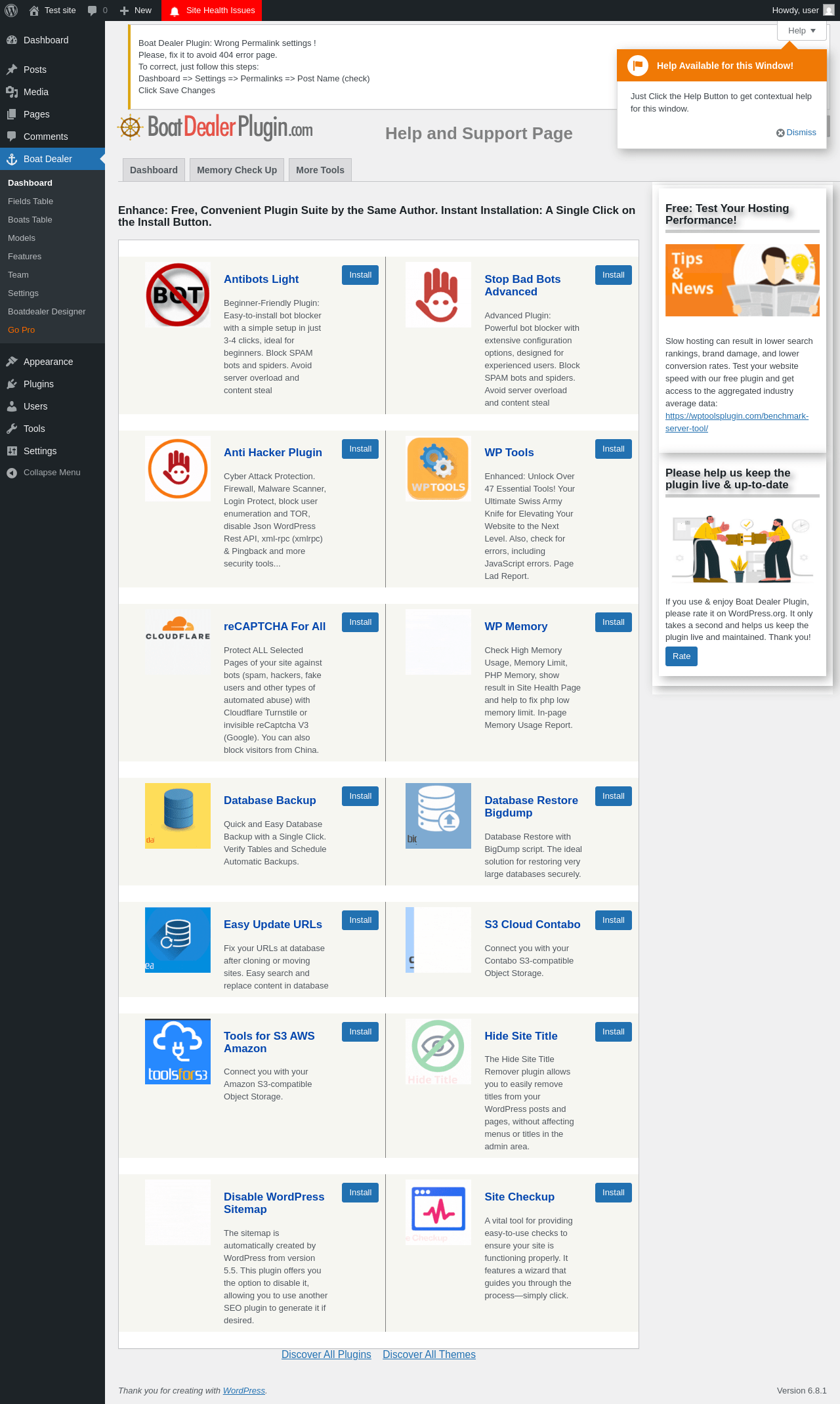The width and height of the screenshot is (840, 1404).
Task: Click the Collapse Menu arrow icon
Action: click(x=12, y=473)
